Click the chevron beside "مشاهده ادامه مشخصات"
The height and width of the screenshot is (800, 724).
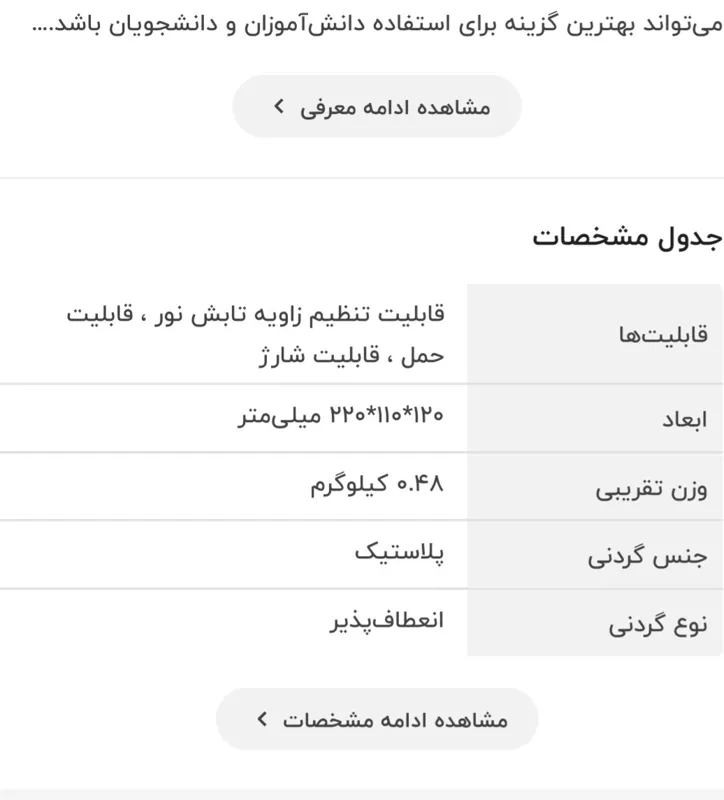pos(262,720)
